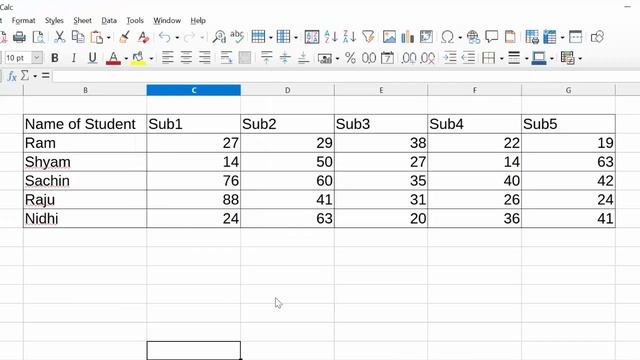The height and width of the screenshot is (360, 640).
Task: Click the Formula equals (=) button
Action: click(46, 76)
